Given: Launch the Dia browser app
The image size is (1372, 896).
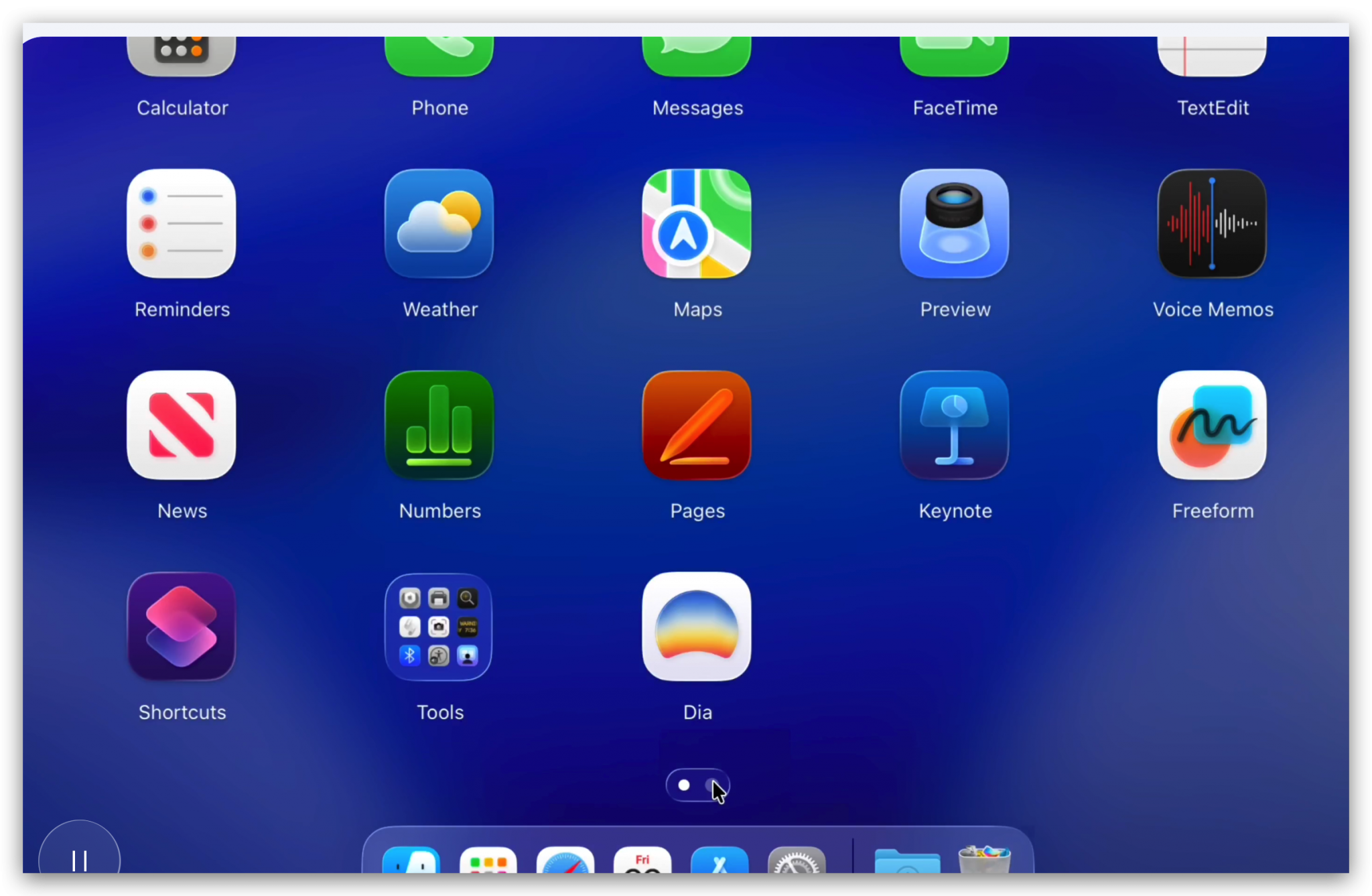Looking at the screenshot, I should pyautogui.click(x=697, y=627).
